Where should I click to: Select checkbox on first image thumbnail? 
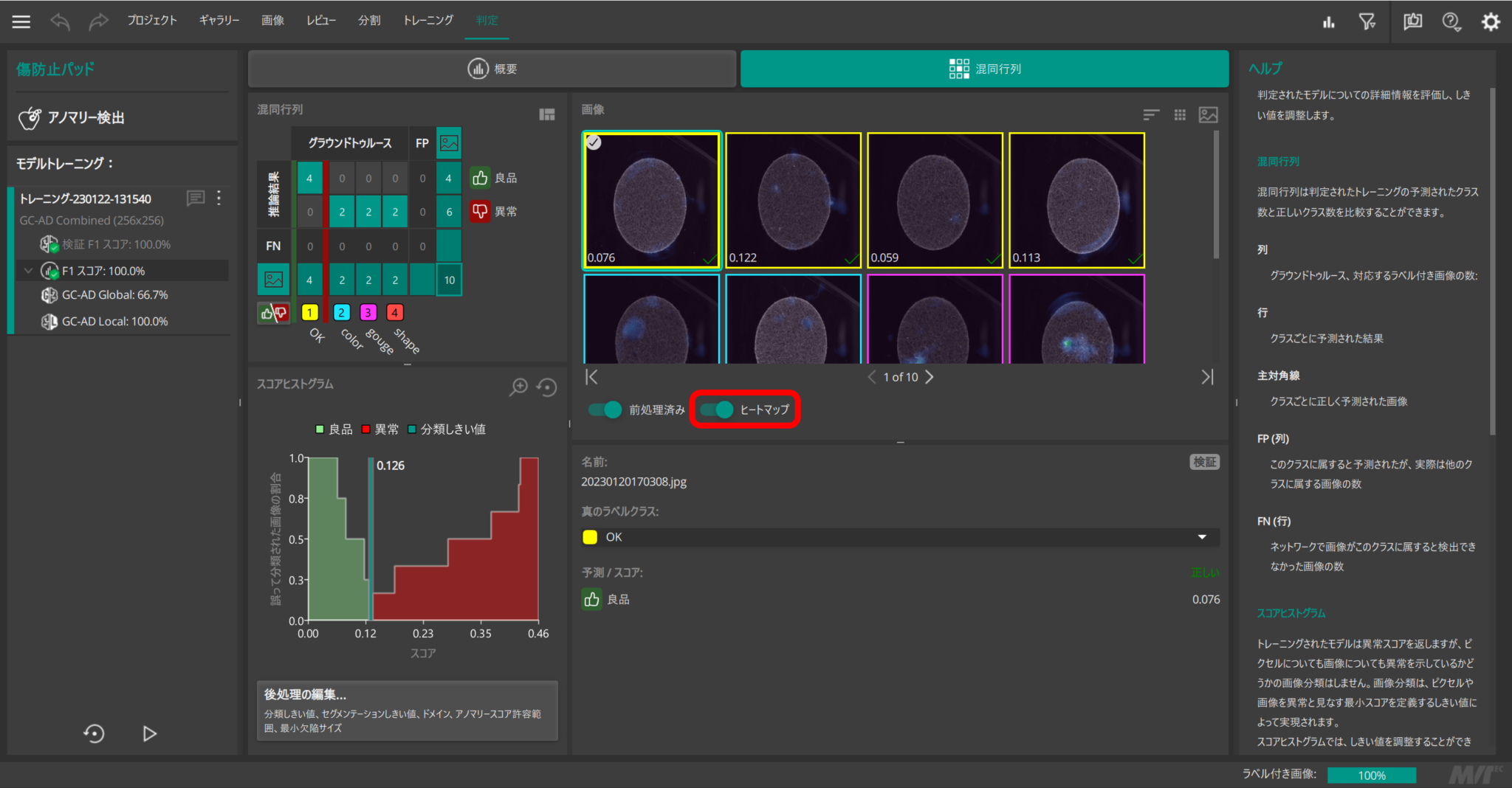(x=594, y=142)
